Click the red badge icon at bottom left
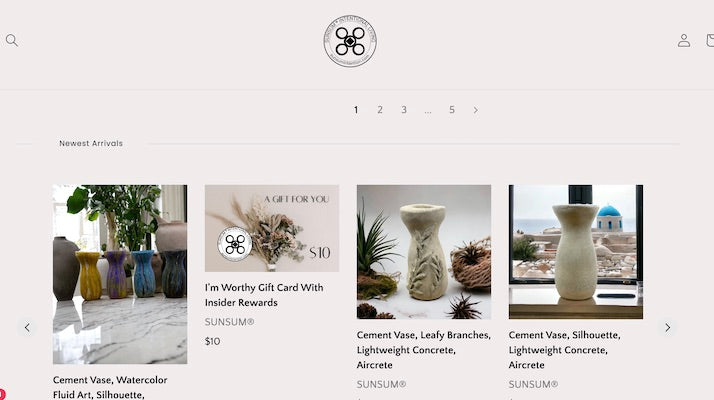The height and width of the screenshot is (400, 714). point(2,394)
